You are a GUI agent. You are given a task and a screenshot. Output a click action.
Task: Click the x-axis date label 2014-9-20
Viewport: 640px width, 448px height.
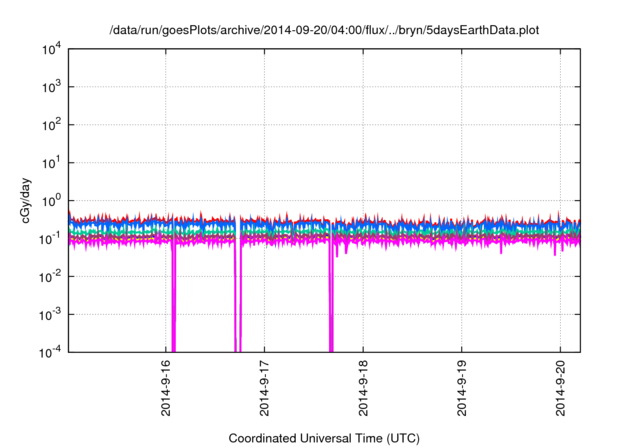[x=560, y=388]
